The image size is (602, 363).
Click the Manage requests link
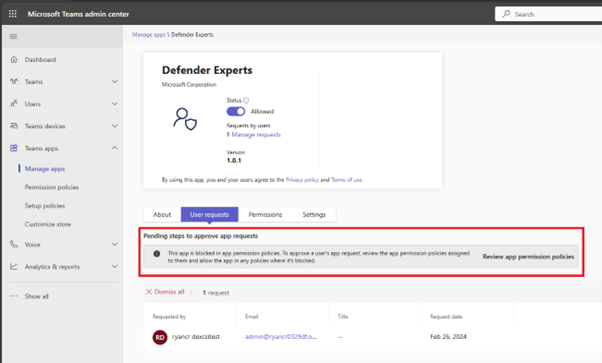[256, 134]
